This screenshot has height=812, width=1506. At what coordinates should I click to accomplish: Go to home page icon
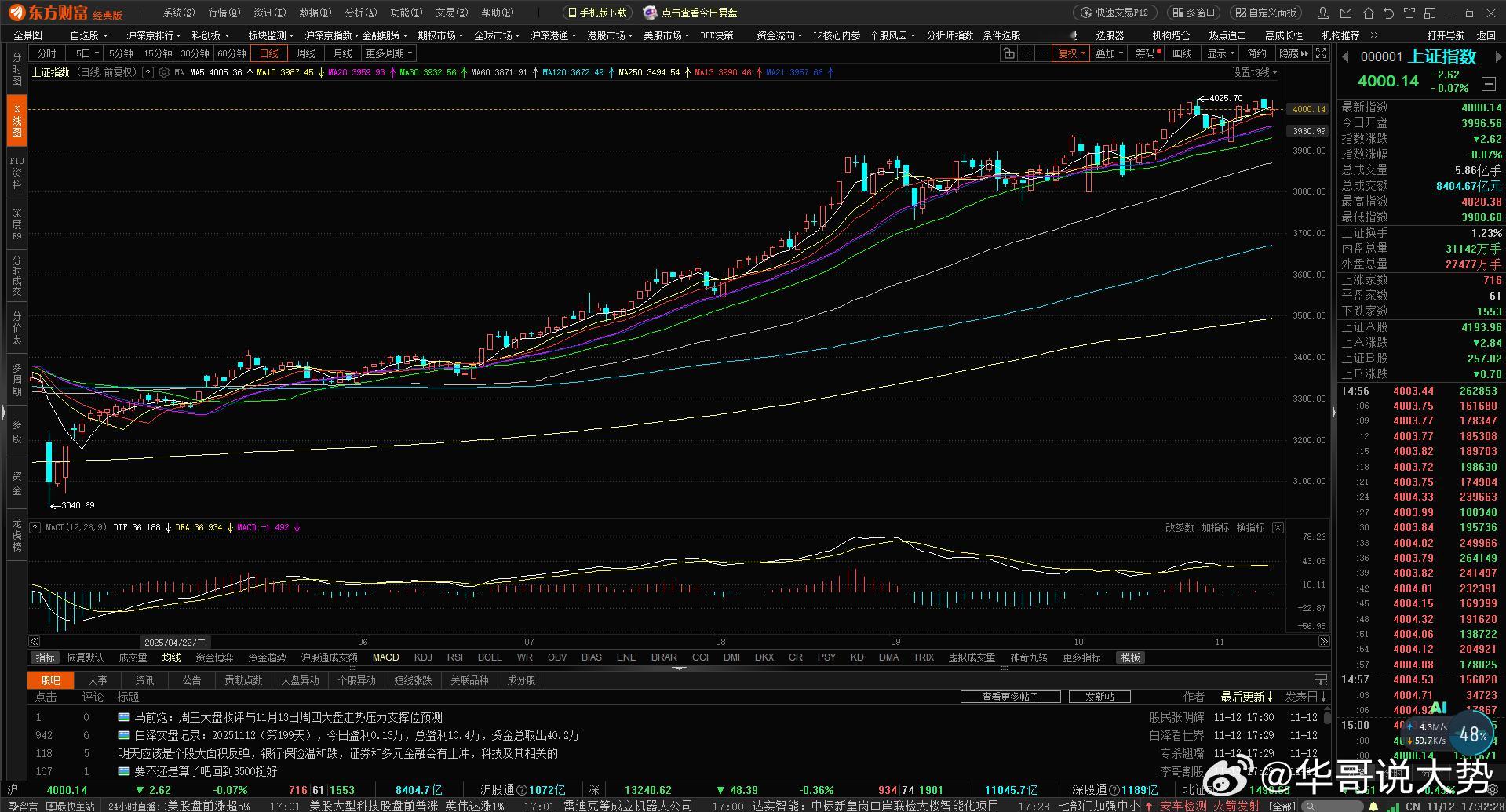click(1369, 13)
